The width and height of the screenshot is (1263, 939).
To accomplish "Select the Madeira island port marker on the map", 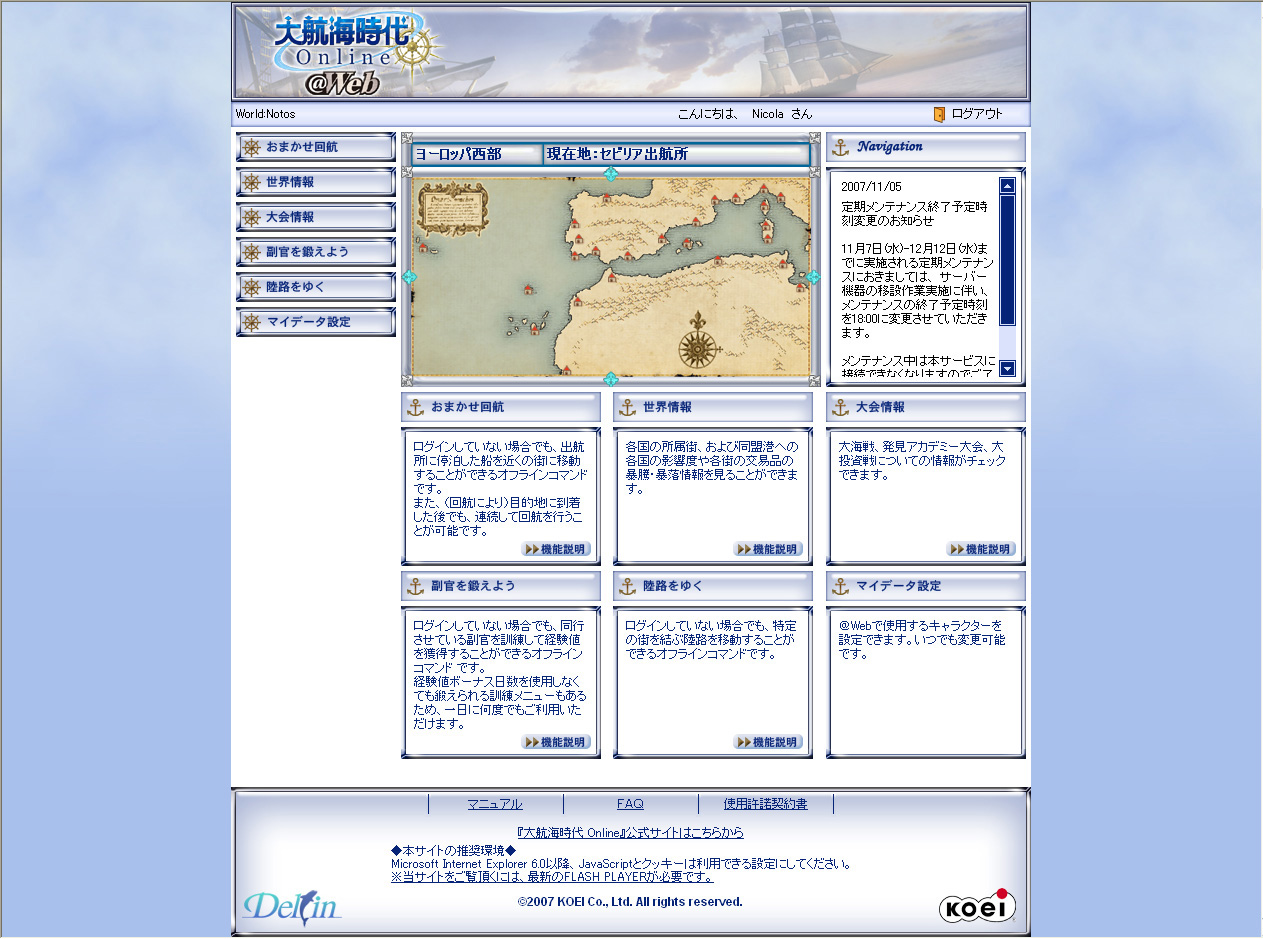I will coord(528,290).
